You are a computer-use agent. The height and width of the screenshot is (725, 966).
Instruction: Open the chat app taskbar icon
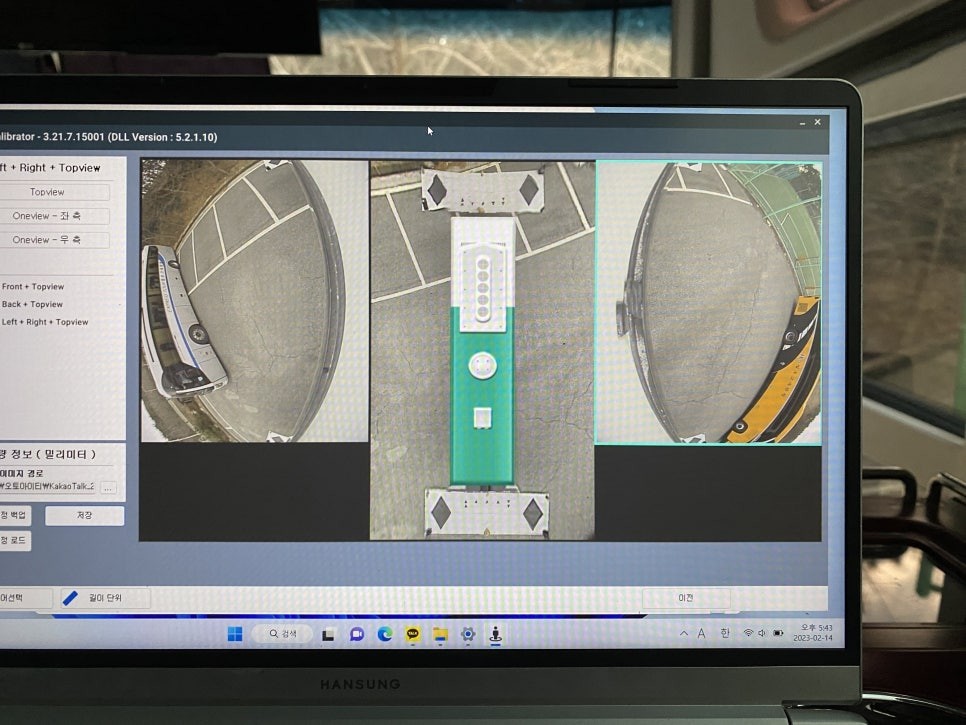coord(357,634)
